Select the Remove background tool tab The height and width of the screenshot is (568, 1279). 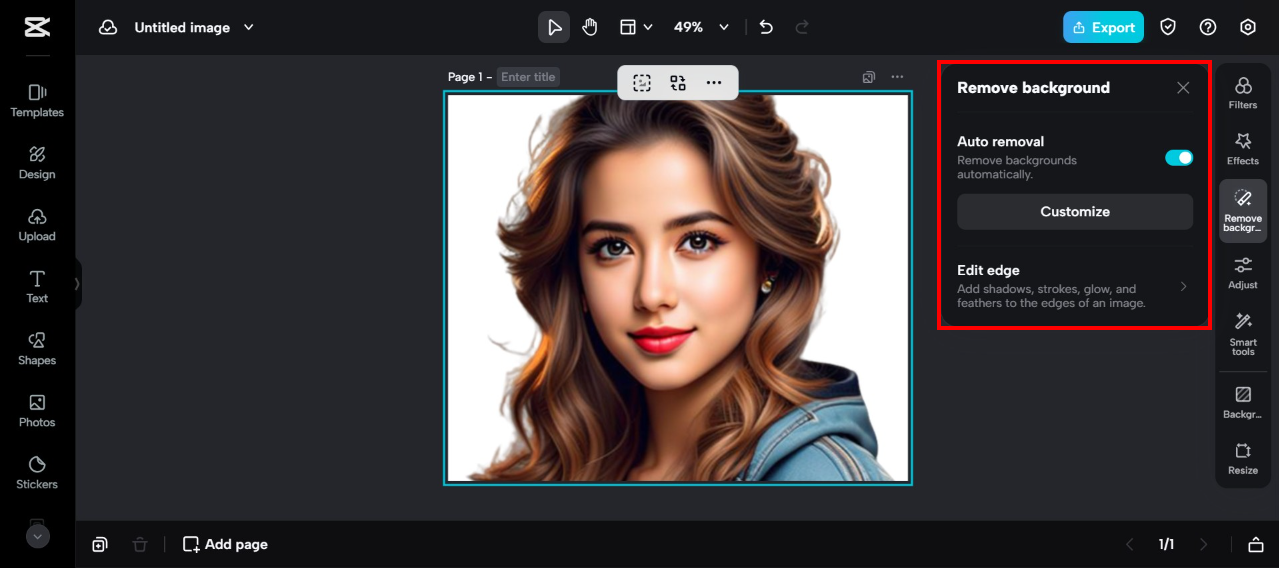(x=1243, y=211)
